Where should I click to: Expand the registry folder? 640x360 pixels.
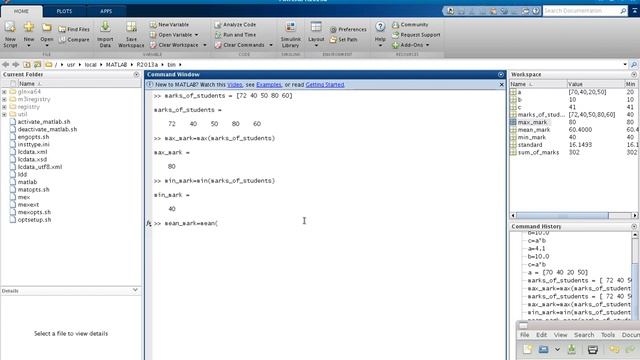click(4, 107)
